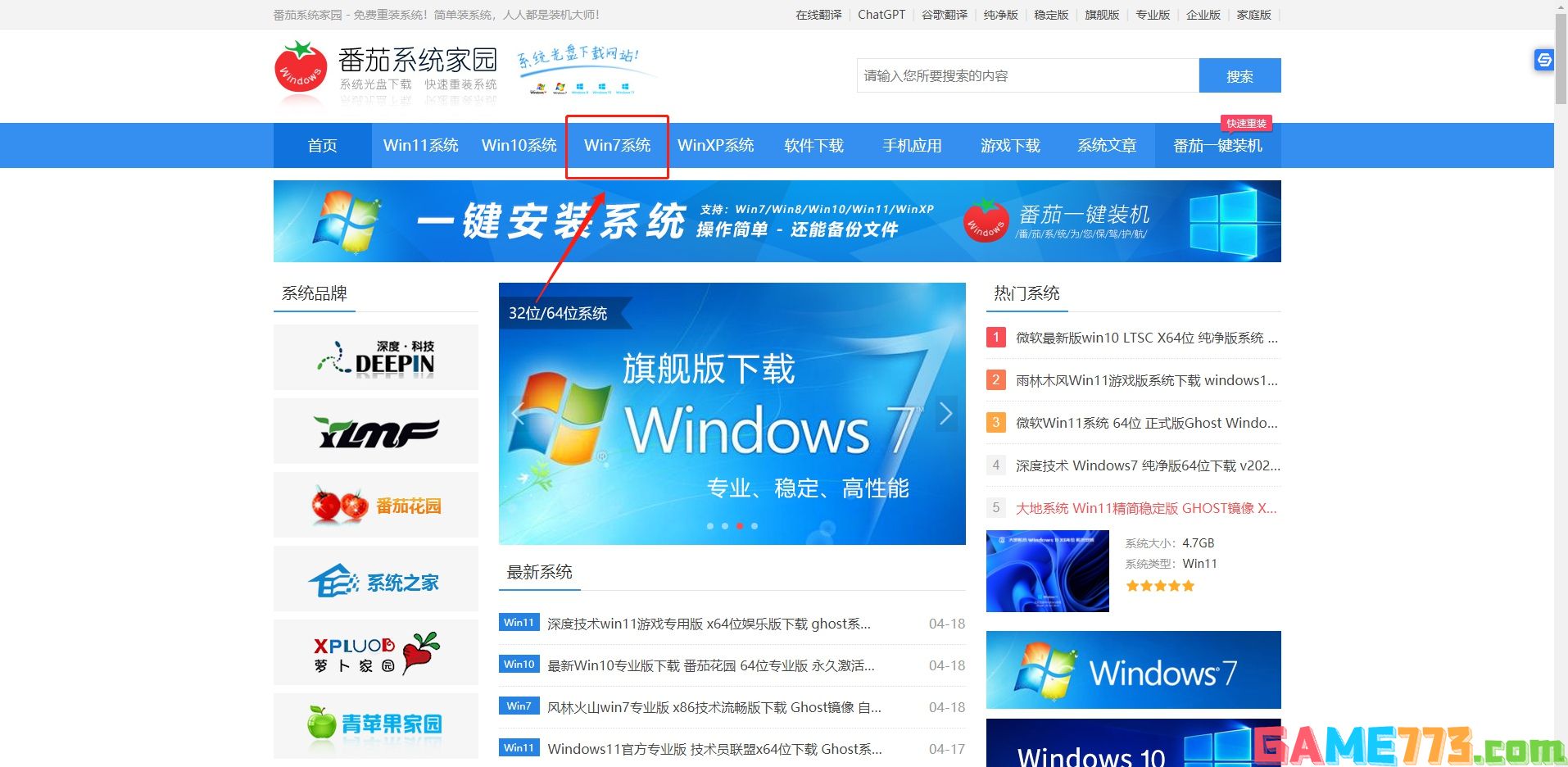1568x767 pixels.
Task: Open the WinXP系统 menu
Action: 716,146
